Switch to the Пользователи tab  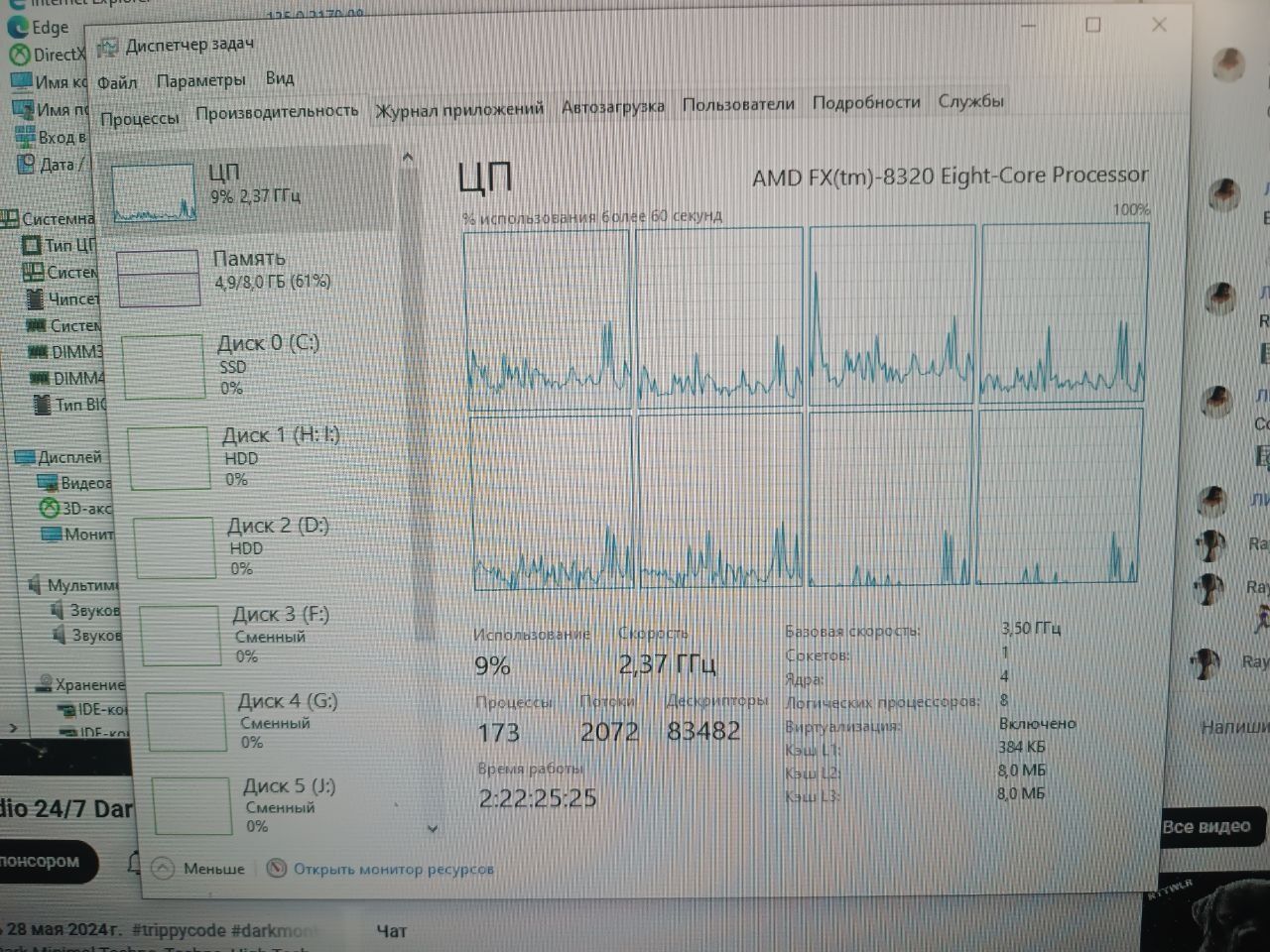pos(738,104)
